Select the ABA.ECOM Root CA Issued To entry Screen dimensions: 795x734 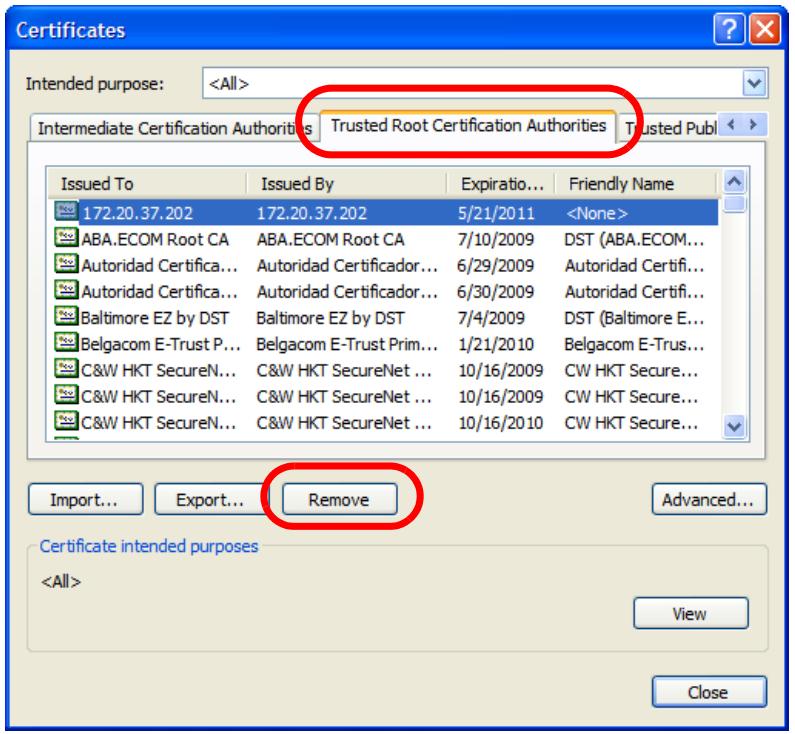coord(155,239)
